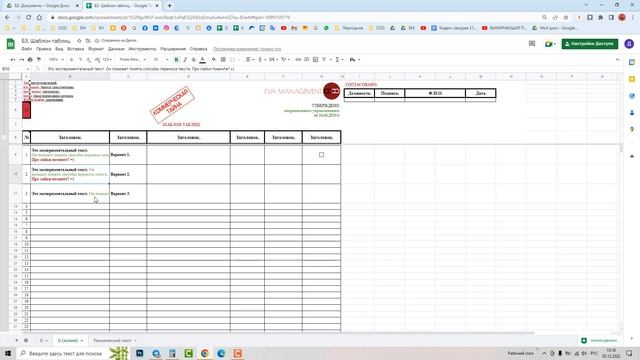Open the Расширения menu
640x360 pixels.
(173, 49)
